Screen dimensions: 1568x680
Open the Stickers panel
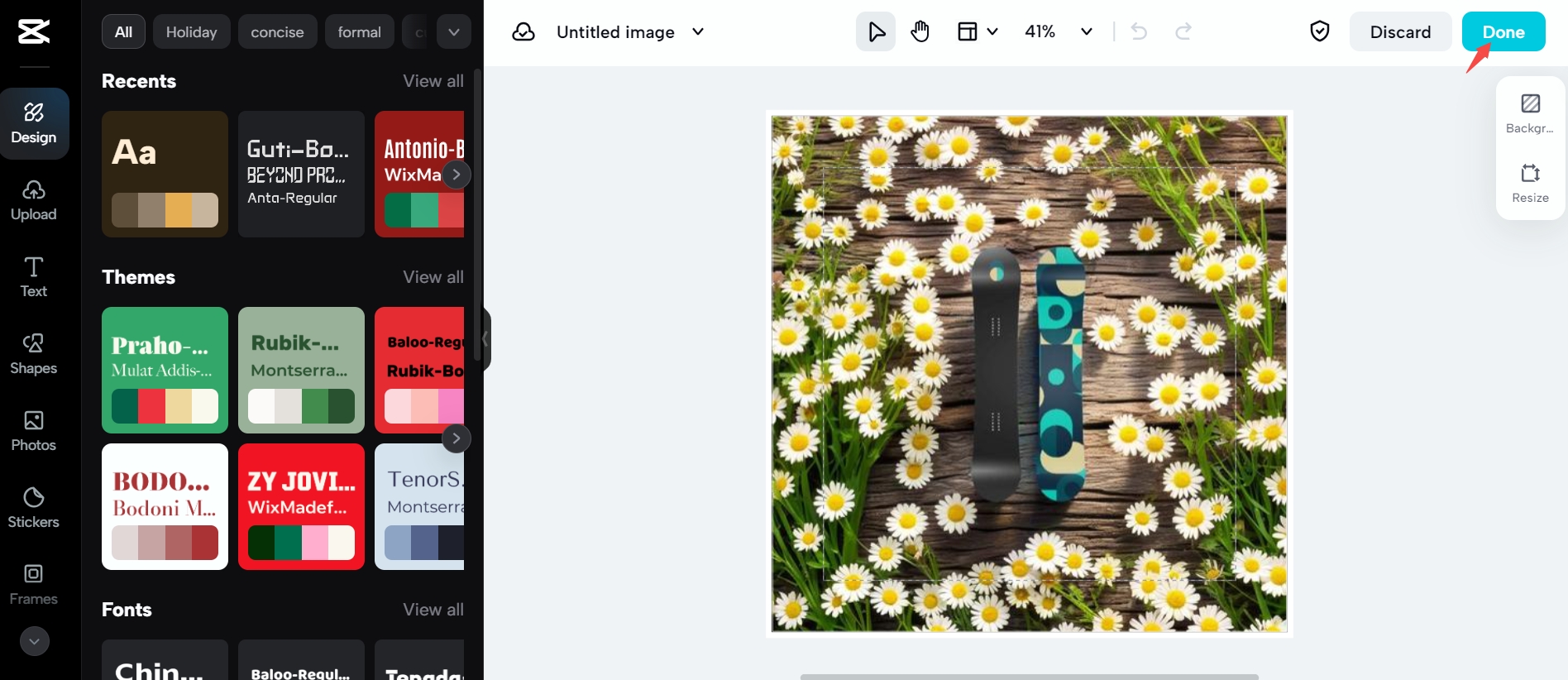click(34, 508)
